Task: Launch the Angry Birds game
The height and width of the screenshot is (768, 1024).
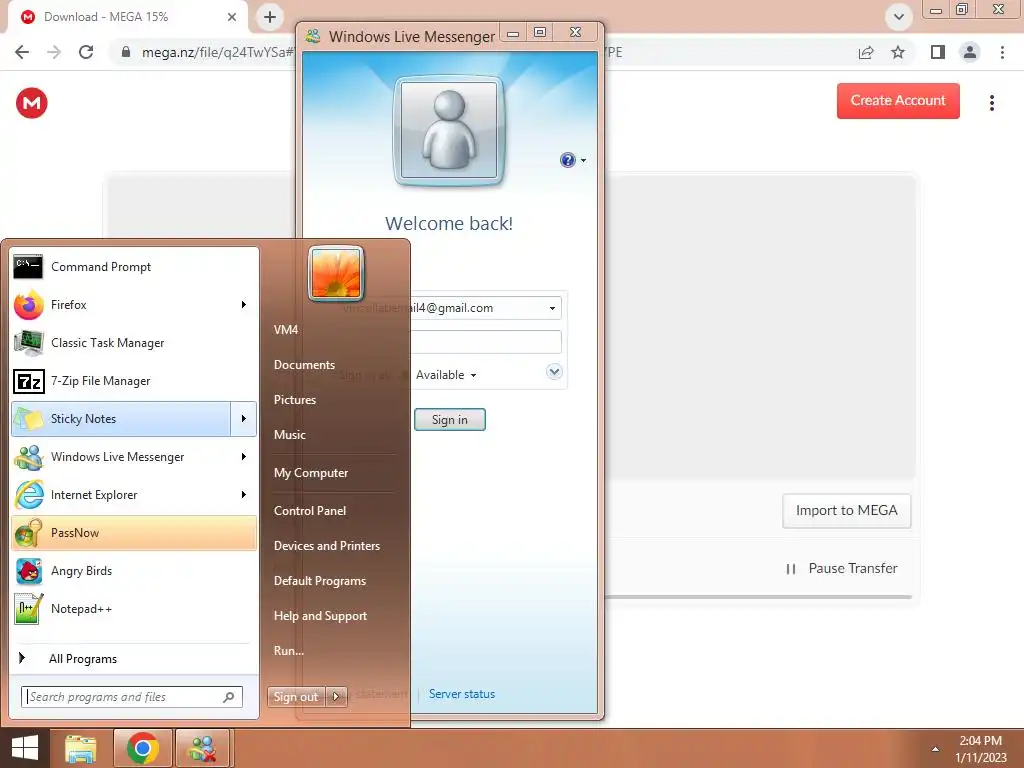Action: coord(134,571)
